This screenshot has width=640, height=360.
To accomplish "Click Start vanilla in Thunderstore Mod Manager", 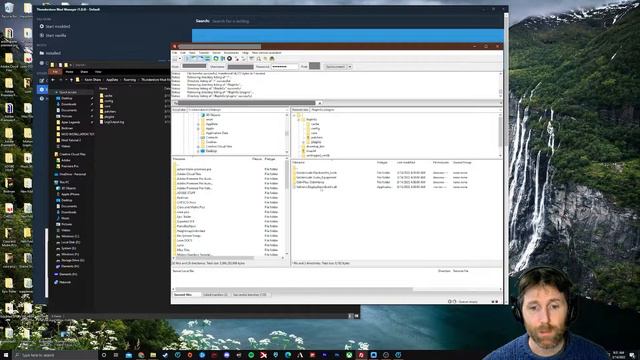I will (x=53, y=36).
